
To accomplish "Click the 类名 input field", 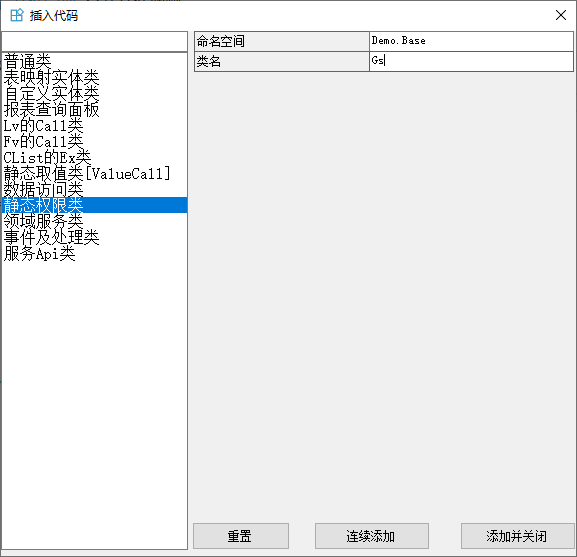I will [471, 61].
